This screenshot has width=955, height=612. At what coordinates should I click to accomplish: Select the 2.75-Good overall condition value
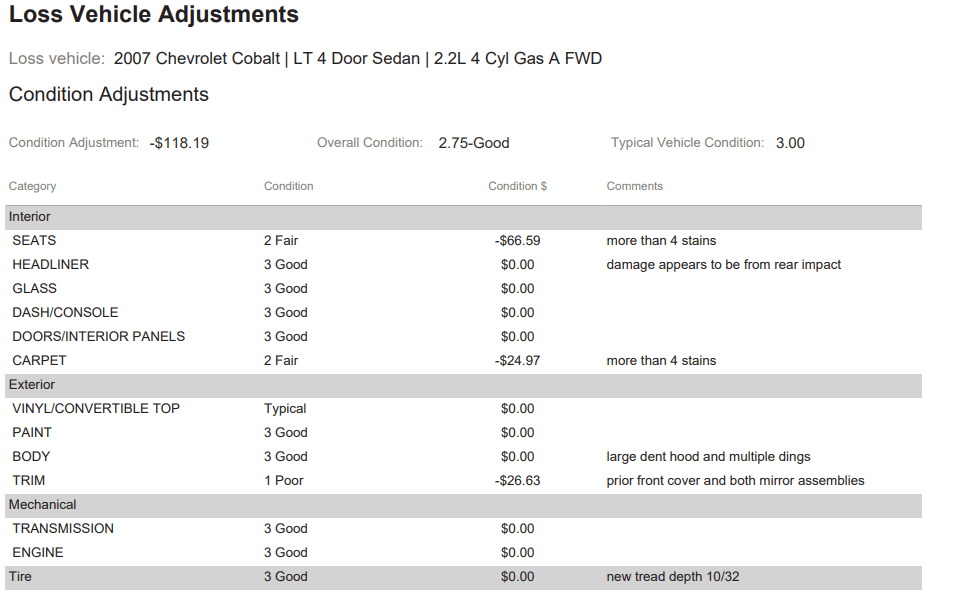[x=473, y=143]
